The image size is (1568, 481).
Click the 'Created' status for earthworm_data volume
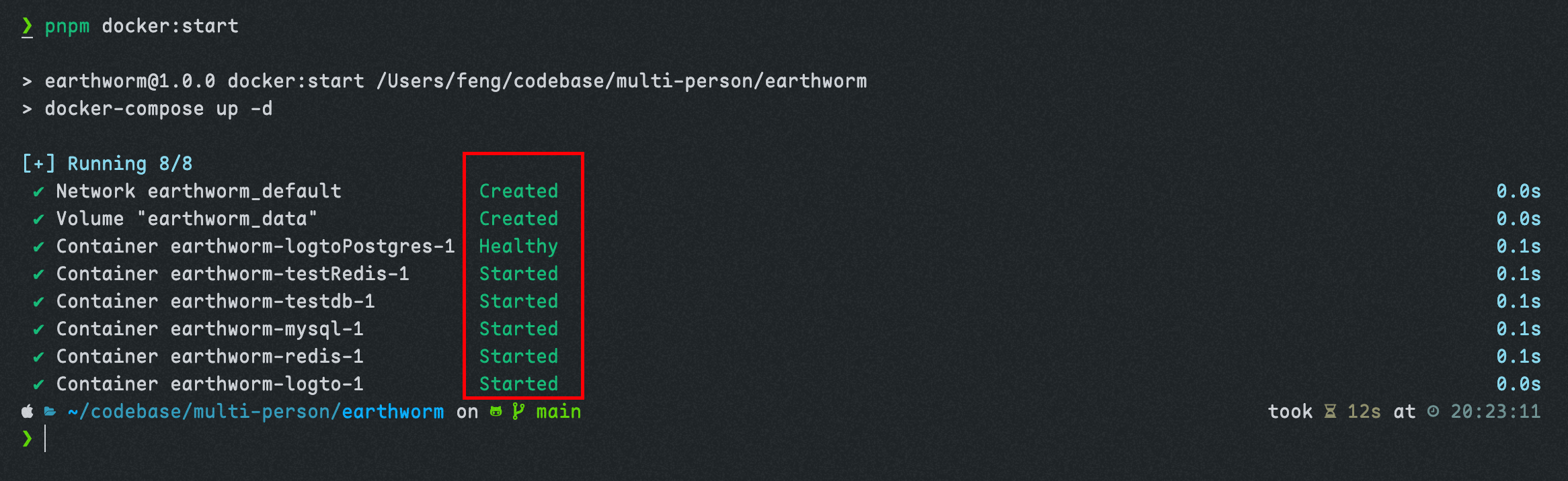point(518,219)
